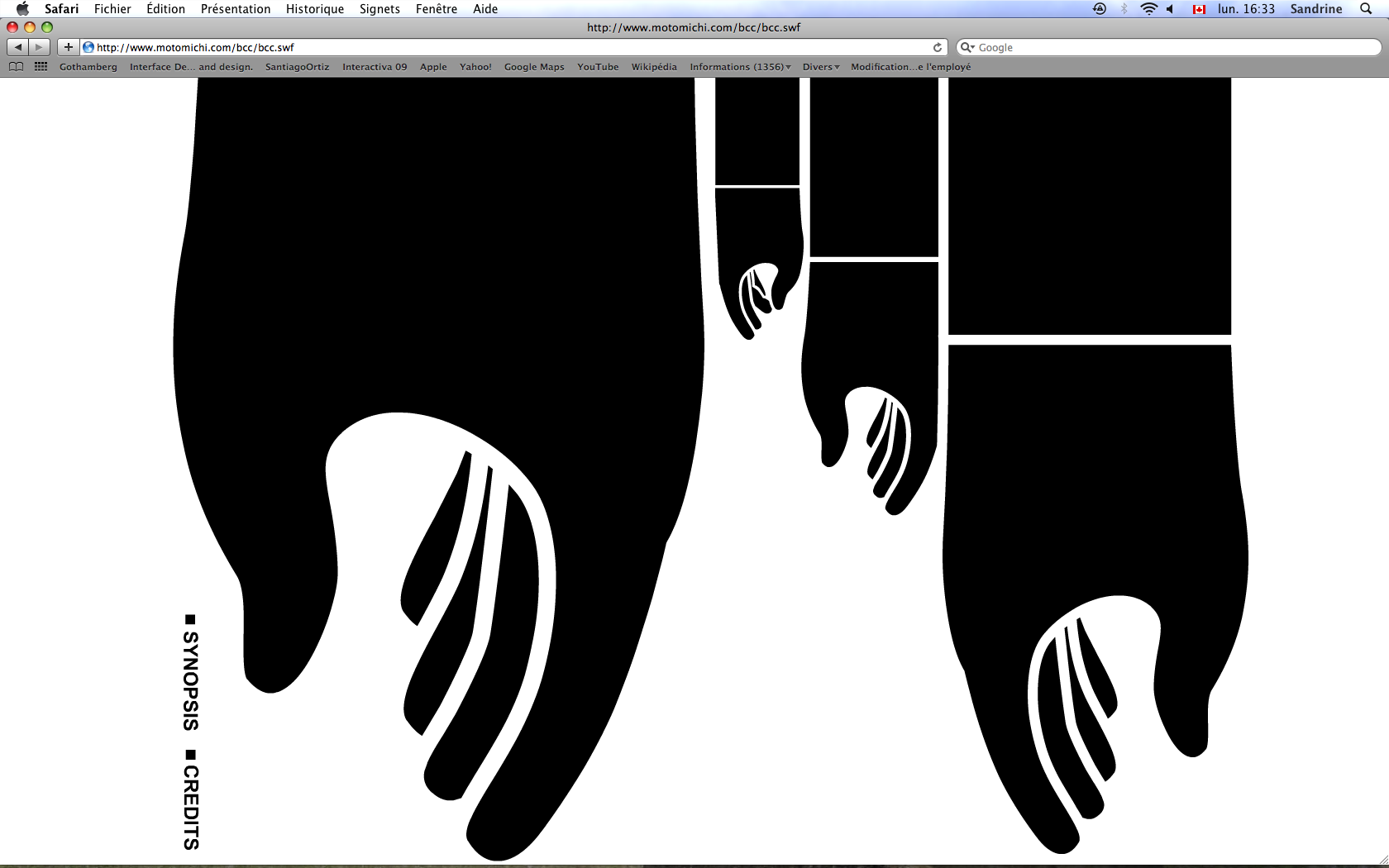The image size is (1389, 868).
Task: Open the Yahoo! bookmark
Action: coord(475,67)
